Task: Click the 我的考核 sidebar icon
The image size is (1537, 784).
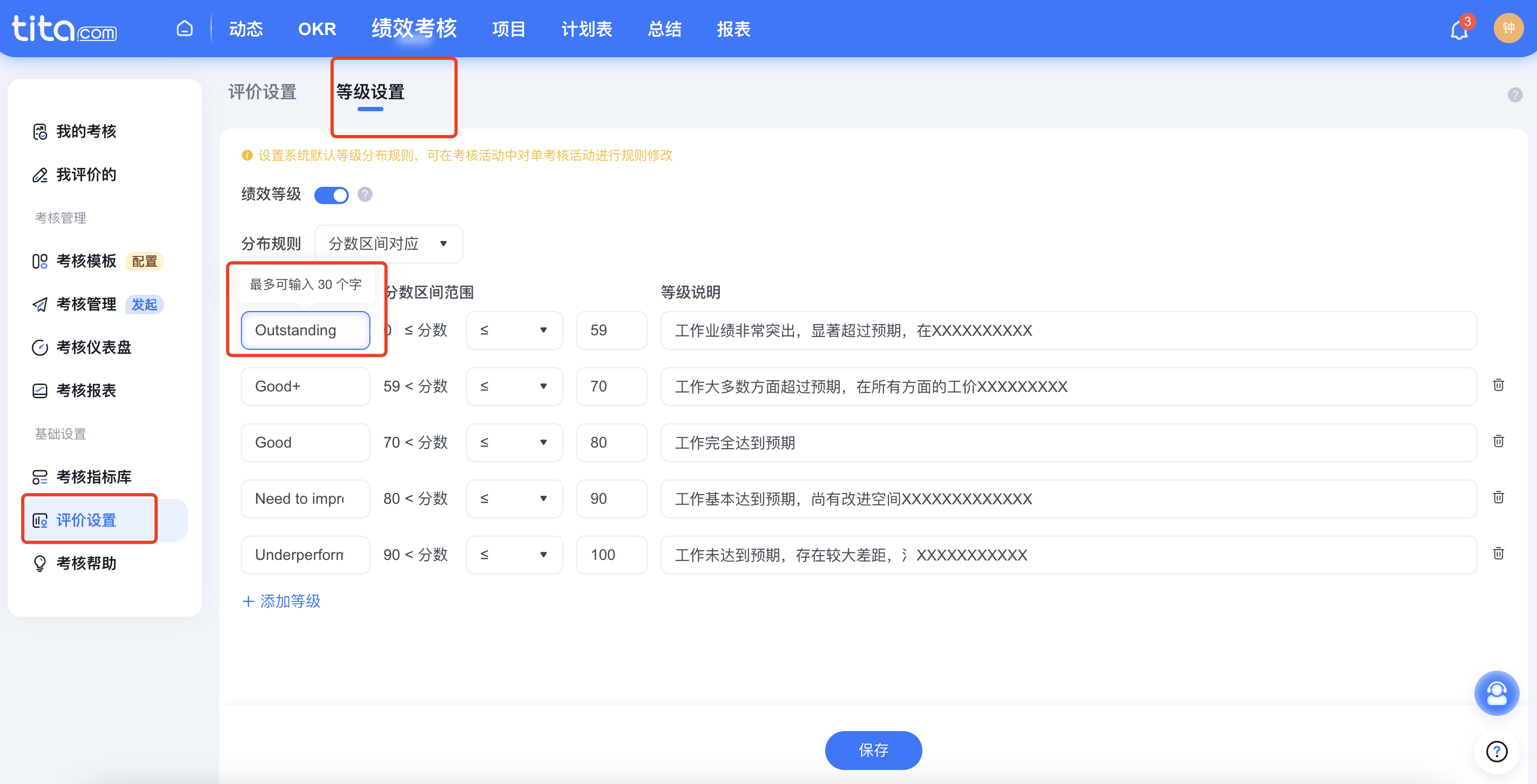Action: pos(40,131)
